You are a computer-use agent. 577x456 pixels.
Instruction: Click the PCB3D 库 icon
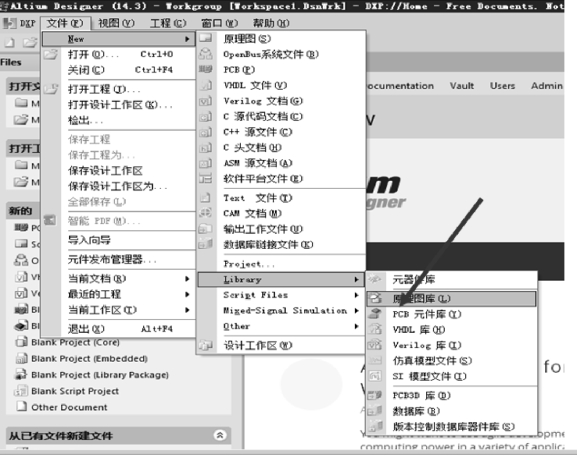(x=375, y=395)
